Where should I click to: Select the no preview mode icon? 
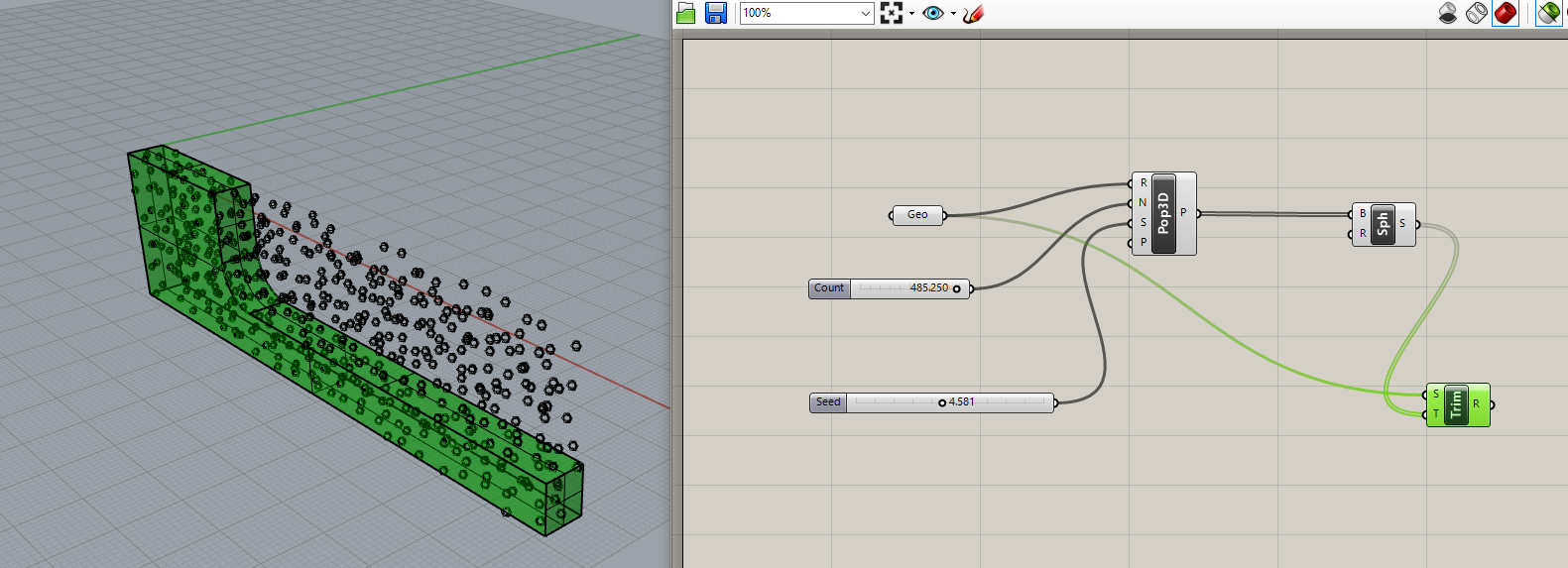pos(1448,13)
